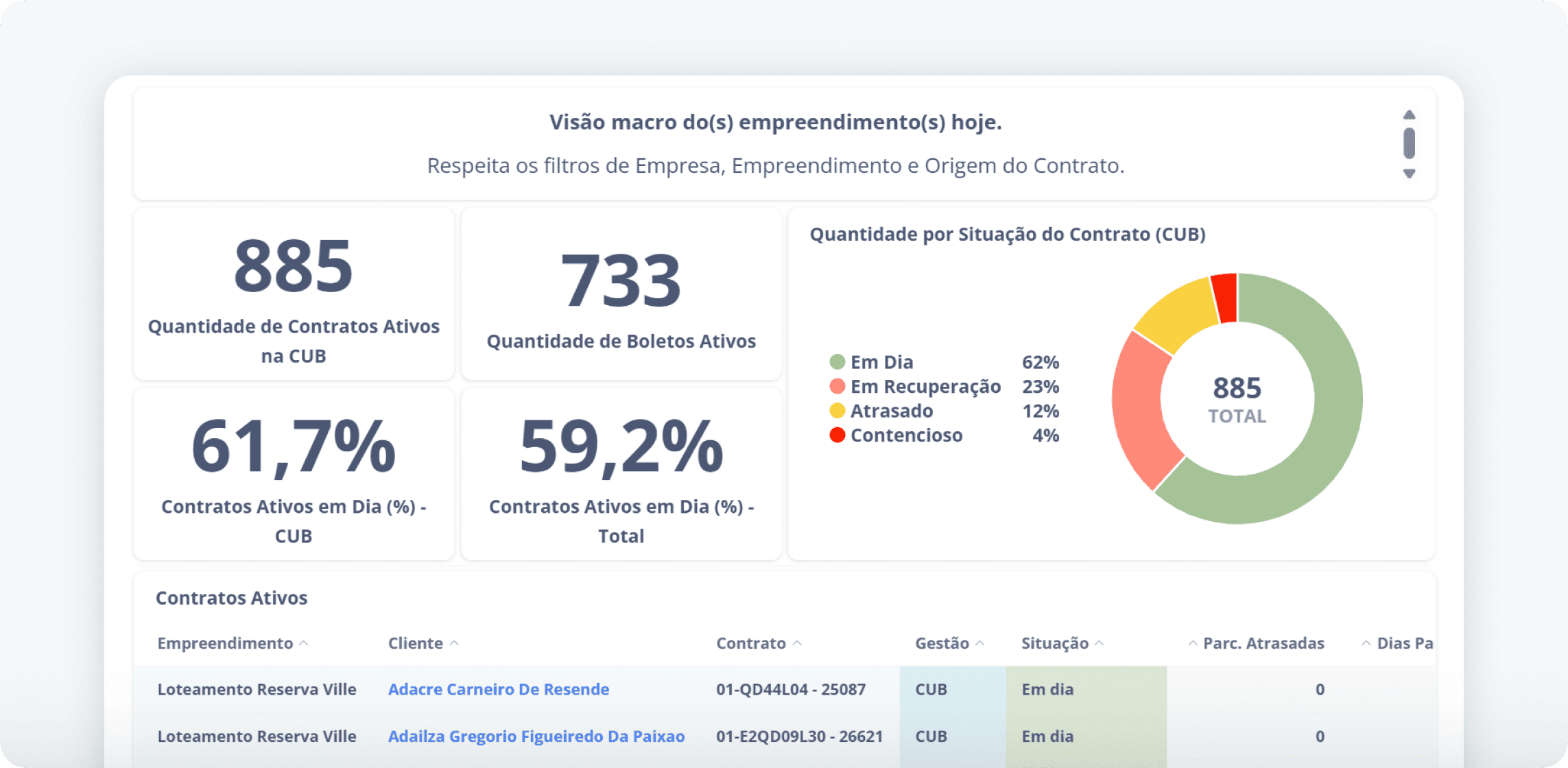Image resolution: width=1568 pixels, height=768 pixels.
Task: Sort by Empreendimento column caret
Action: click(x=304, y=643)
